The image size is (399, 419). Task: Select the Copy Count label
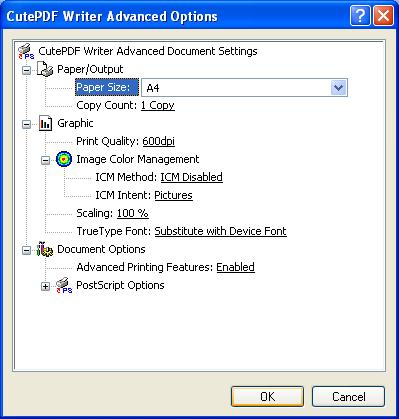[x=107, y=105]
